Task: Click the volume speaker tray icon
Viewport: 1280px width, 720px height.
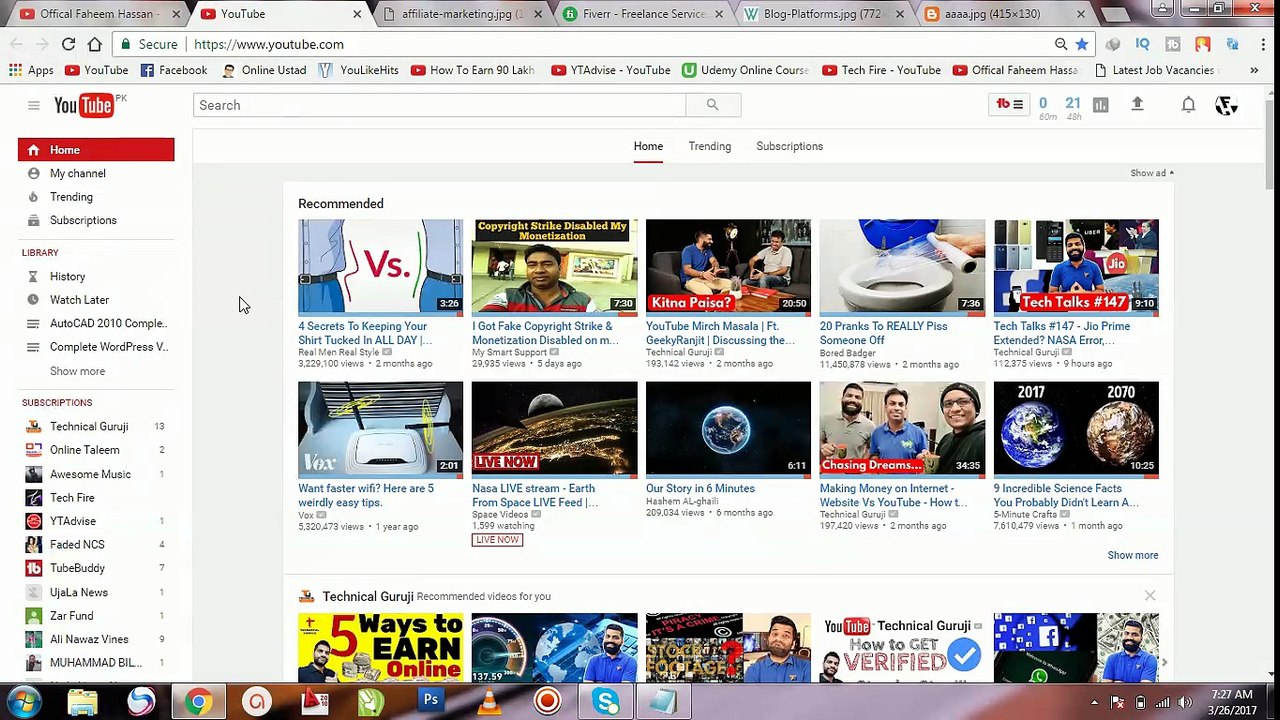Action: (x=1184, y=702)
